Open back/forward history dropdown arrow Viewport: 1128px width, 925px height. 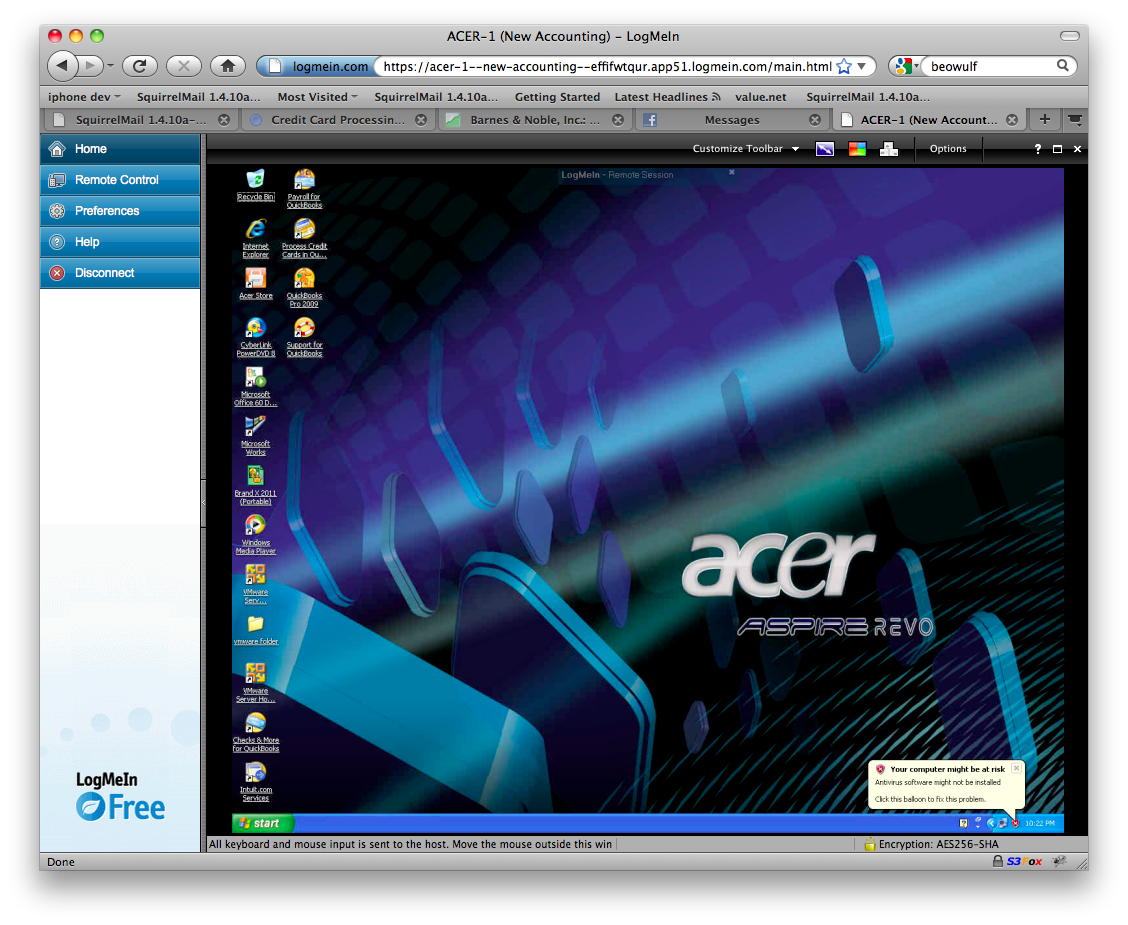(110, 66)
